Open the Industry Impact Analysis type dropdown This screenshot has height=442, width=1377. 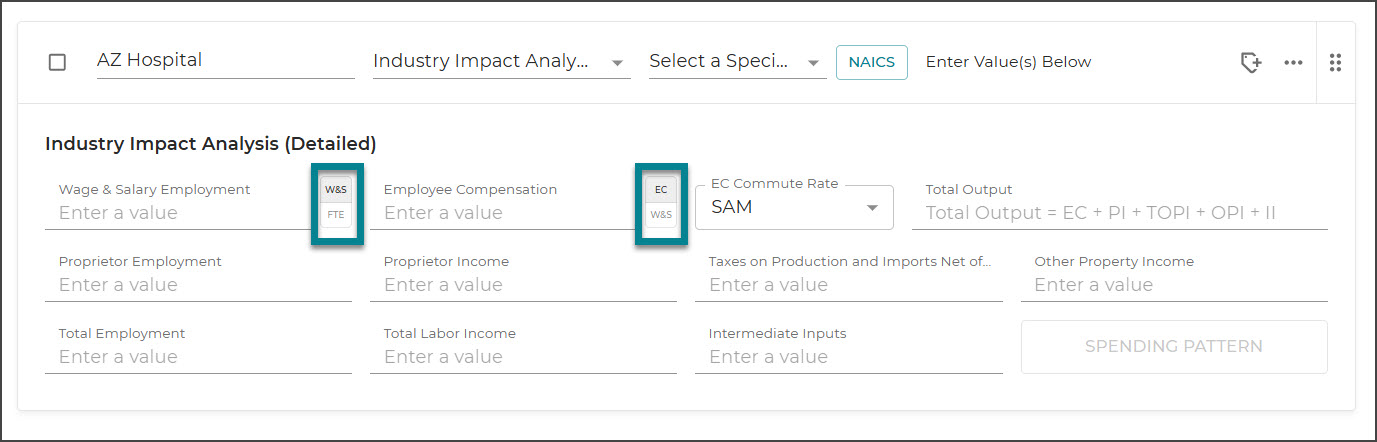[x=501, y=61]
